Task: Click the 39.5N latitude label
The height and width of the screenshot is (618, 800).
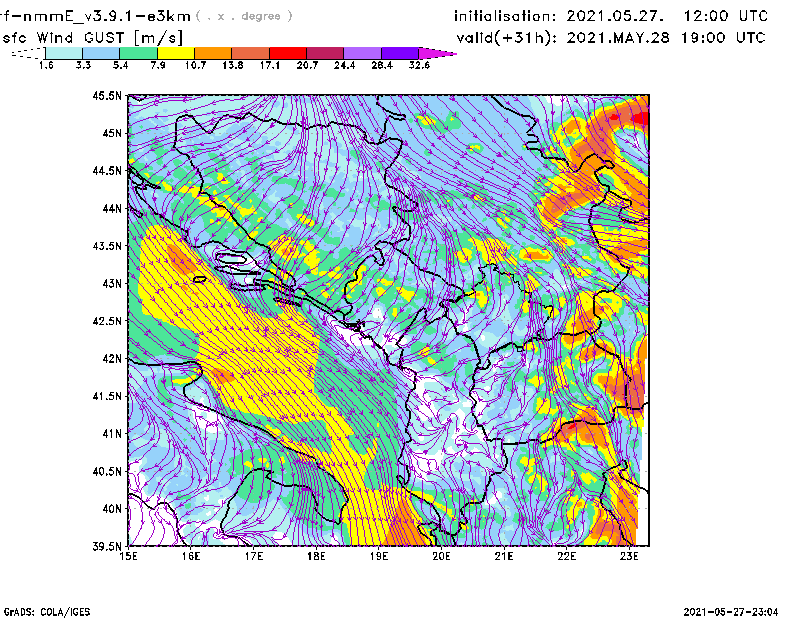Action: (x=107, y=547)
